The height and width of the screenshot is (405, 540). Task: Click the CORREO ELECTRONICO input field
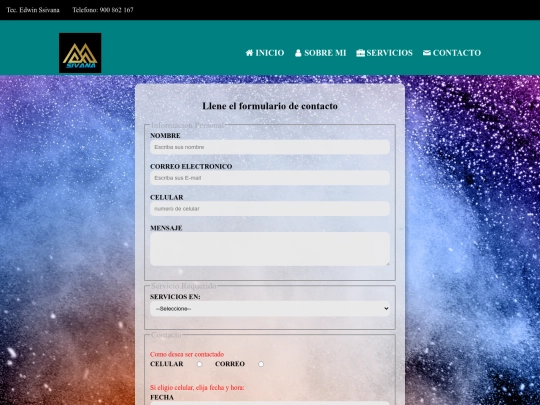click(270, 178)
